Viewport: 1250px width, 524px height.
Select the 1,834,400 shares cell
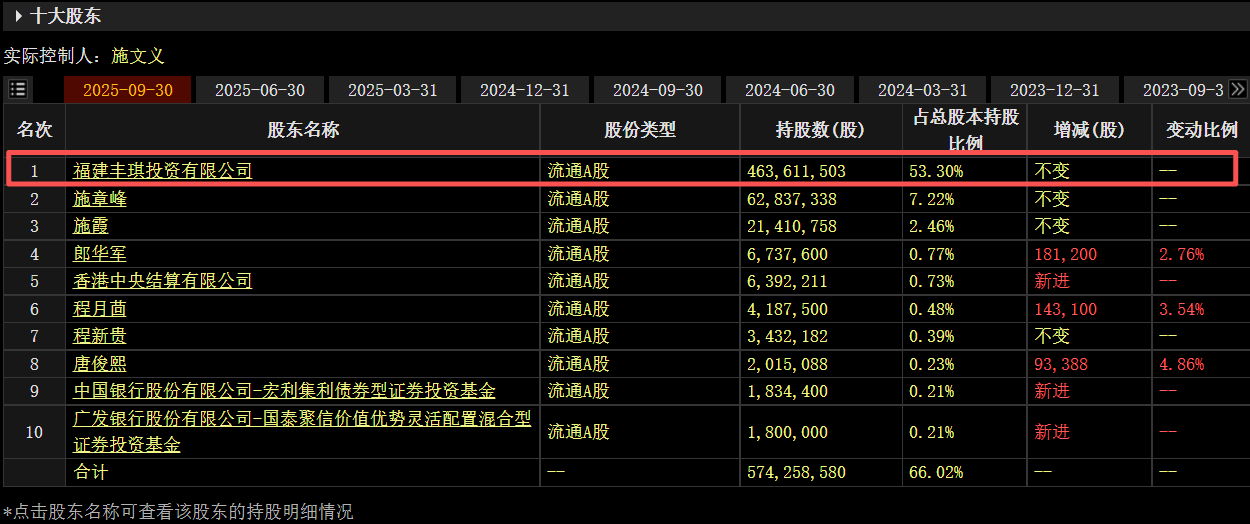(788, 391)
